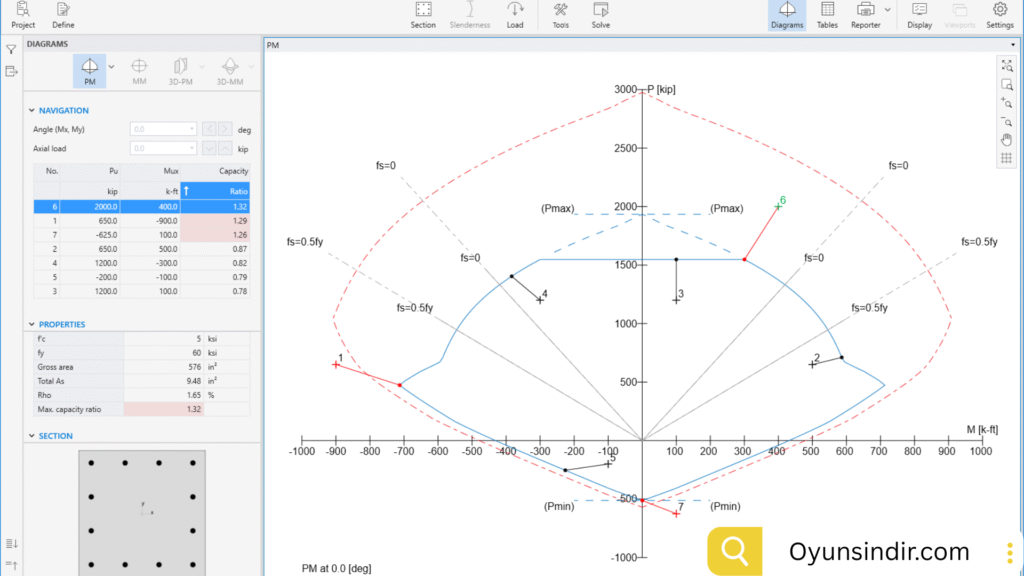Image resolution: width=1024 pixels, height=576 pixels.
Task: Collapse the NAVIGATION section
Action: tap(31, 110)
